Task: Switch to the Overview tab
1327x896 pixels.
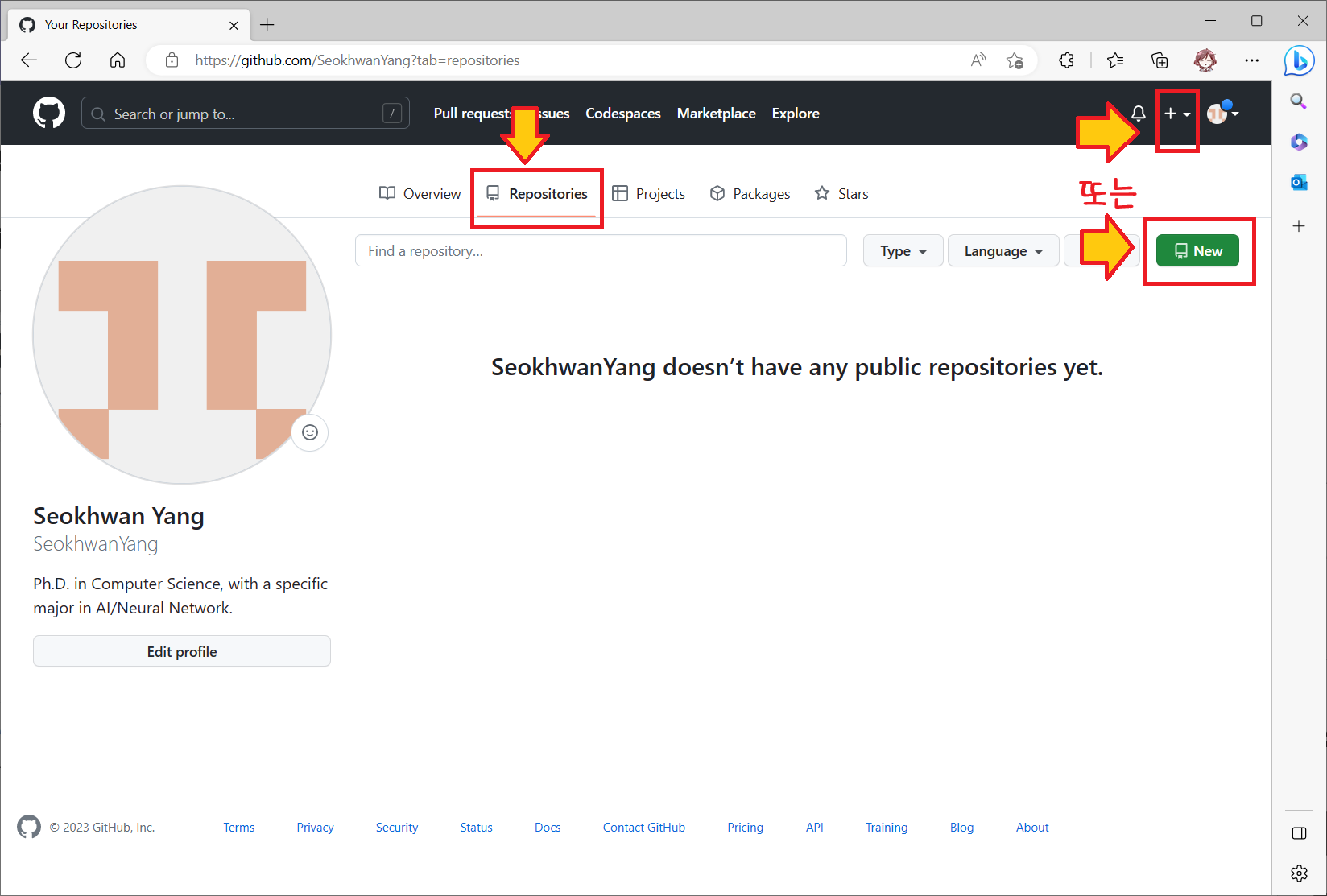Action: tap(420, 194)
